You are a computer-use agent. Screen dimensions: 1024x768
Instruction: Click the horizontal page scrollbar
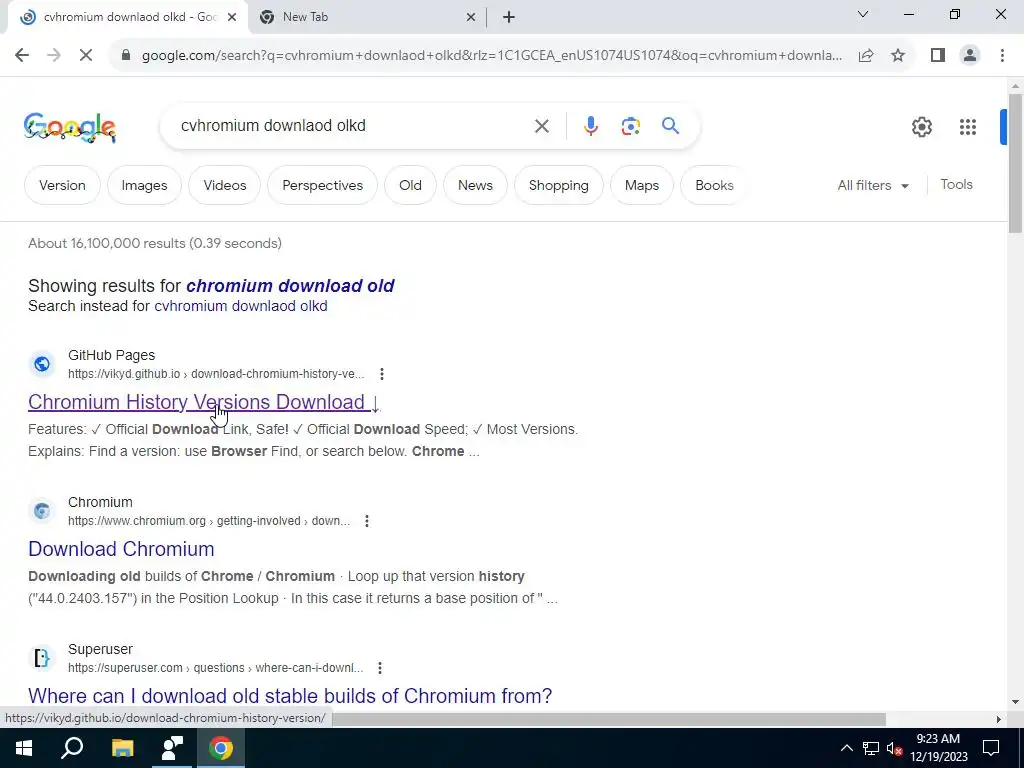[x=607, y=719]
